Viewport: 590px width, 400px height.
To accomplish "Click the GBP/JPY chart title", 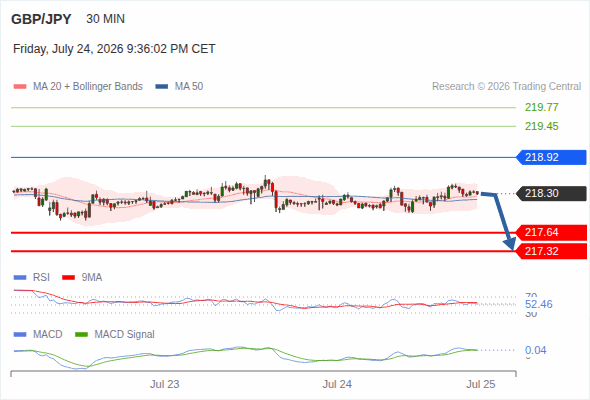I will (x=41, y=19).
